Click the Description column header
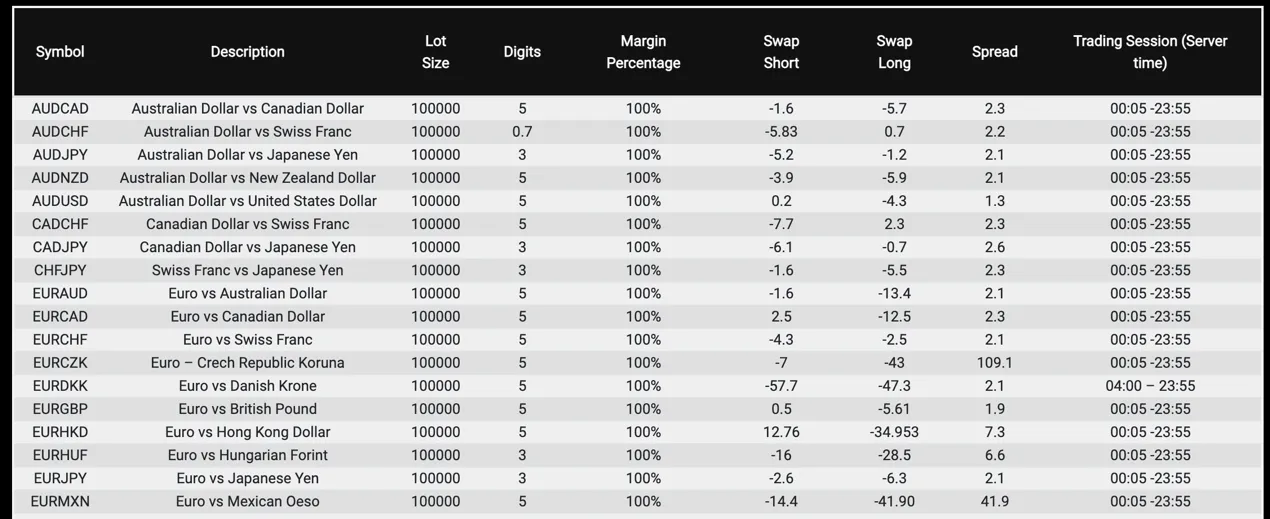 pyautogui.click(x=247, y=52)
